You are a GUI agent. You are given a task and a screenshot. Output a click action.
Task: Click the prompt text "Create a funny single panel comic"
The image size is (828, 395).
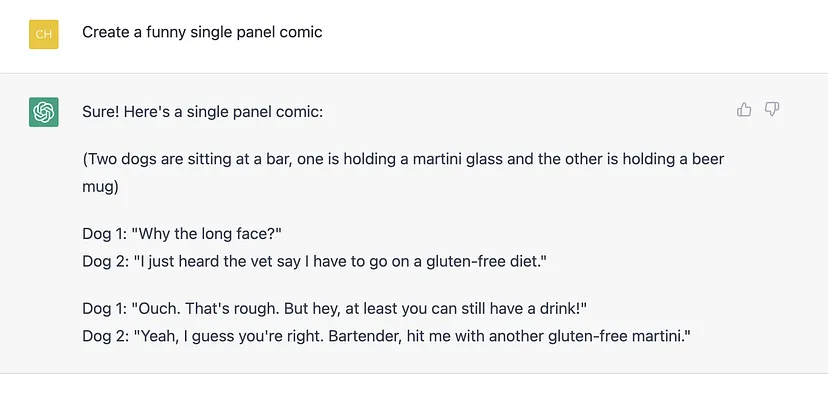pyautogui.click(x=202, y=32)
